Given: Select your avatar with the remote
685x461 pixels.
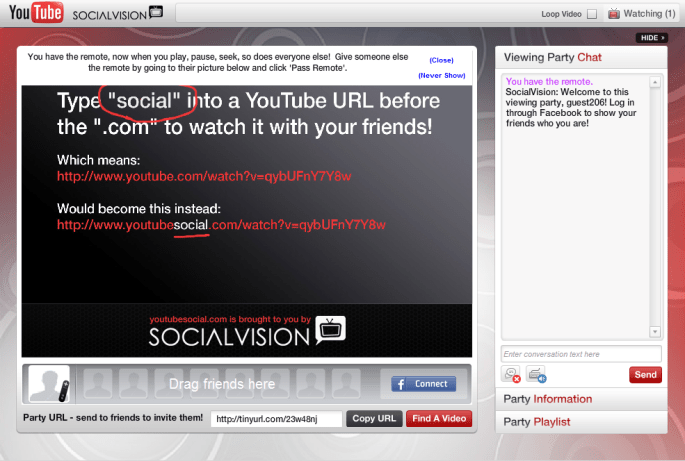Looking at the screenshot, I should click(49, 384).
